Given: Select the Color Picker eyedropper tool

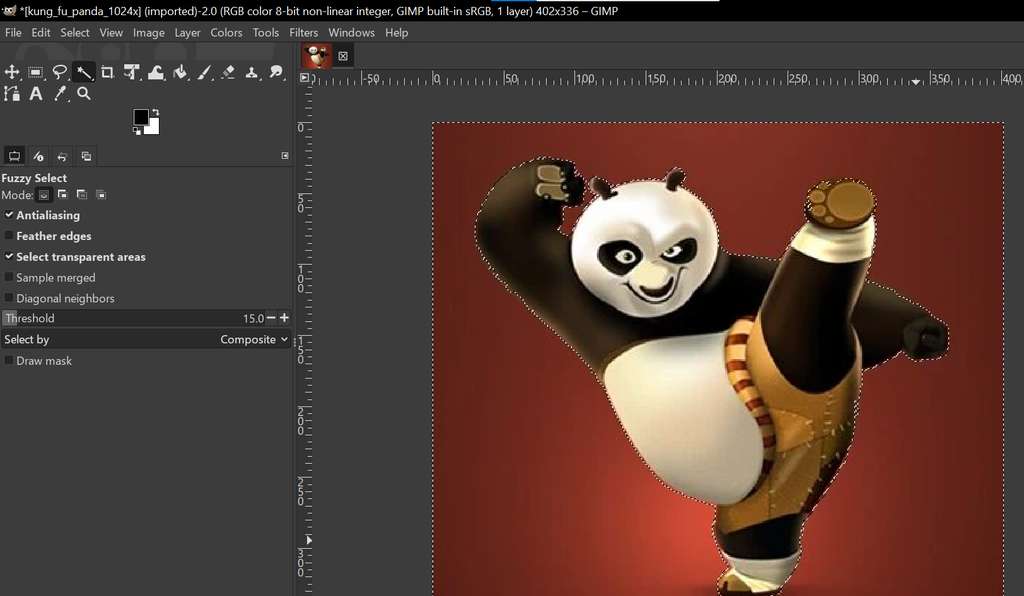Looking at the screenshot, I should [60, 94].
